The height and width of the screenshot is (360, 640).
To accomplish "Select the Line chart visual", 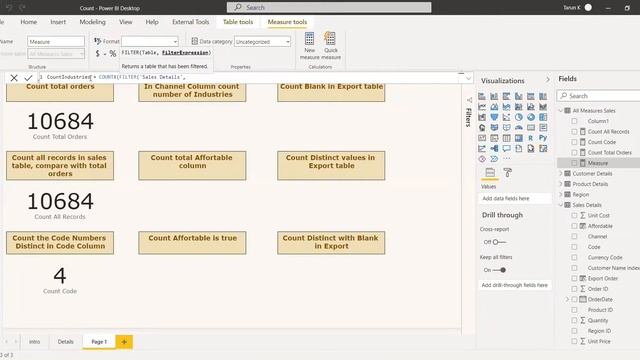I will pyautogui.click(x=482, y=107).
